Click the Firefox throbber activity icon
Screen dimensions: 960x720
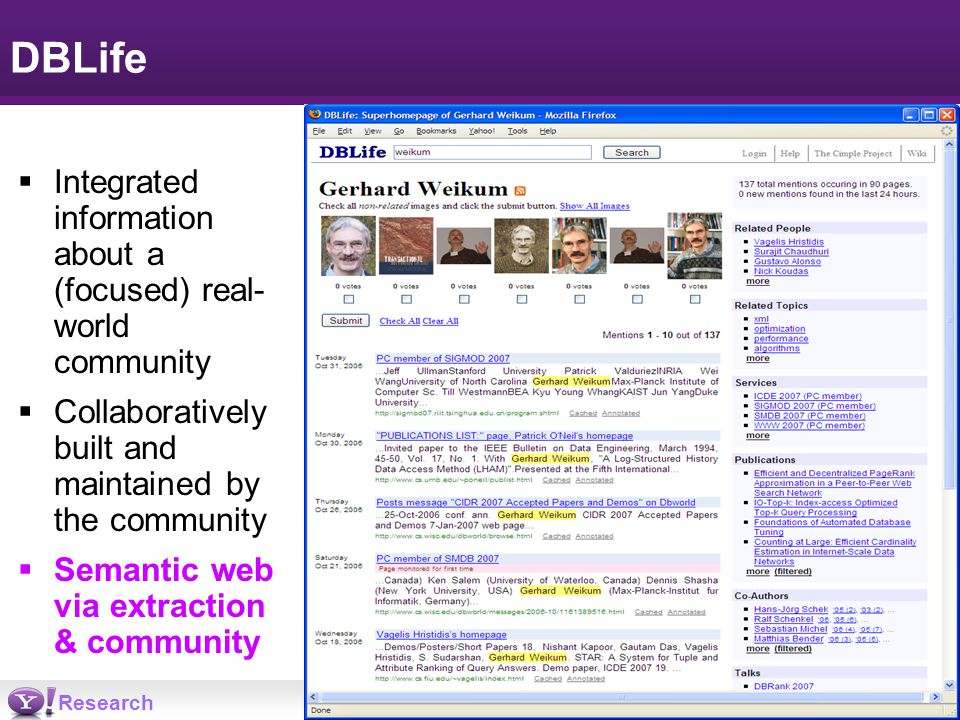tap(947, 130)
